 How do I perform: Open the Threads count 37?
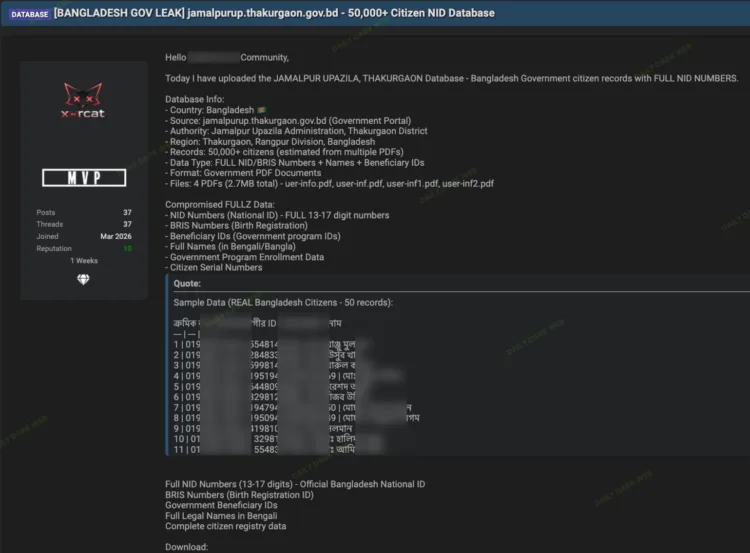tap(127, 224)
